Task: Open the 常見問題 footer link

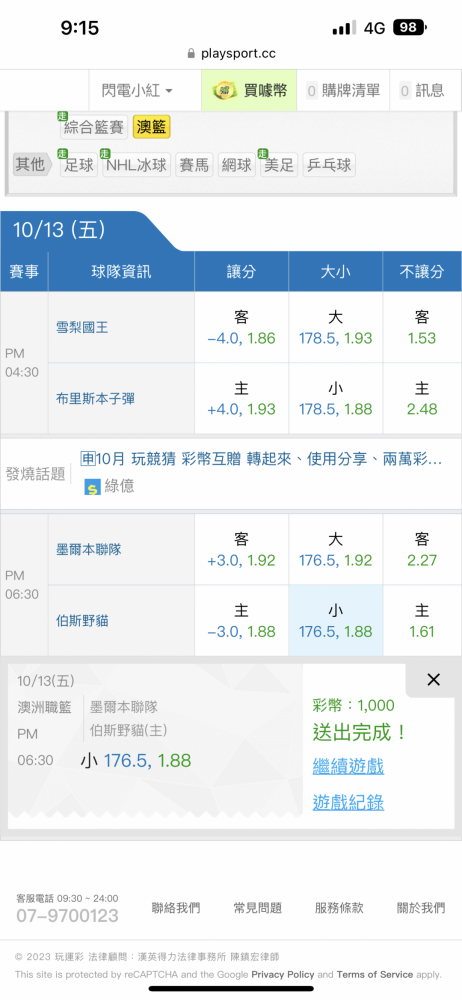Action: tap(258, 908)
